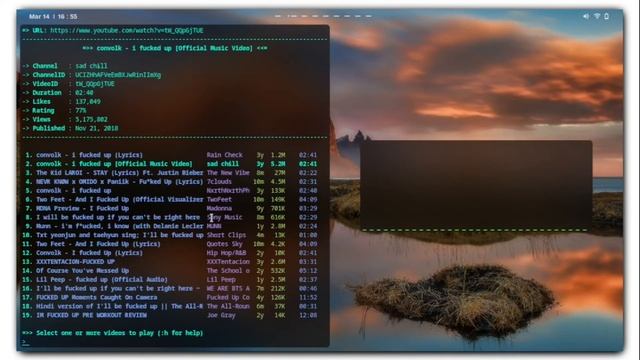Click the YouTube URL in the terminal
The width and height of the screenshot is (640, 360).
click(127, 30)
